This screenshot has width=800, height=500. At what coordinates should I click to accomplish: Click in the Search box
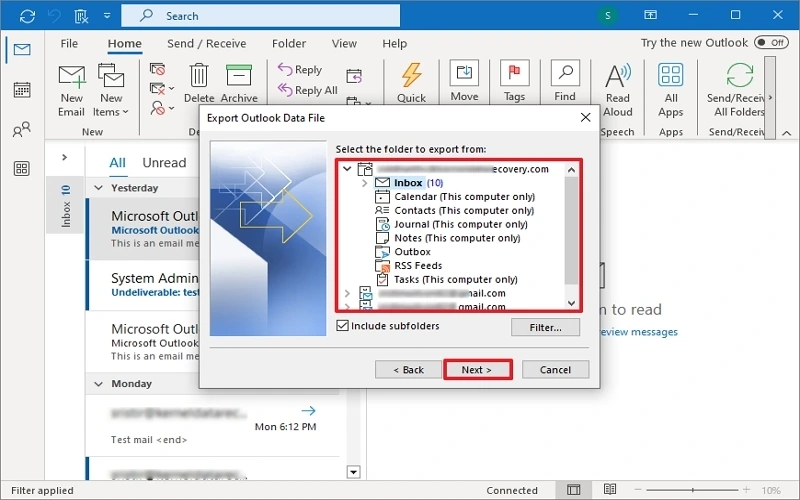click(x=261, y=16)
